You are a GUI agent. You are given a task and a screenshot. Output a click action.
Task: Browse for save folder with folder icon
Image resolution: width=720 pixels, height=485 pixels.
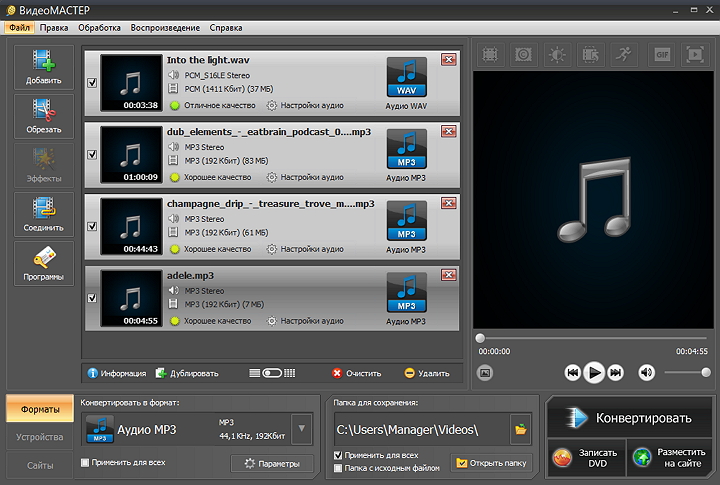pos(521,429)
